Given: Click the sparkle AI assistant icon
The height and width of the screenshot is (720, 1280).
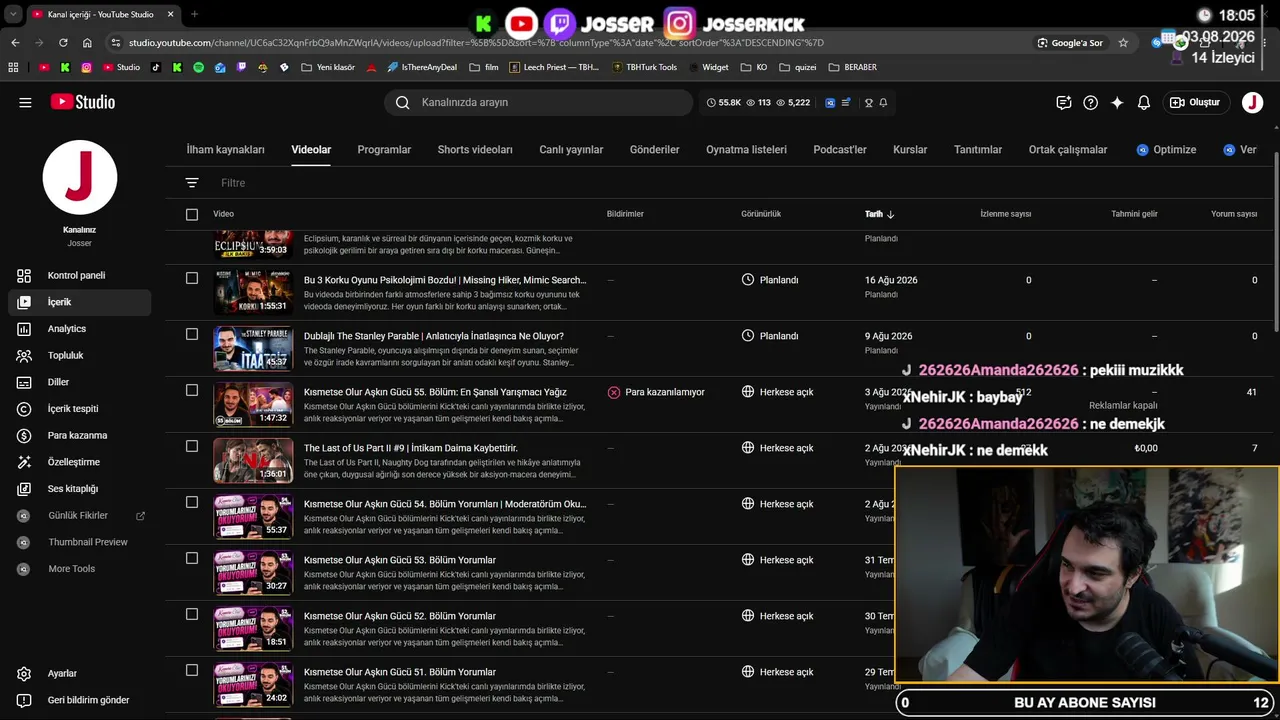Looking at the screenshot, I should coord(1117,102).
